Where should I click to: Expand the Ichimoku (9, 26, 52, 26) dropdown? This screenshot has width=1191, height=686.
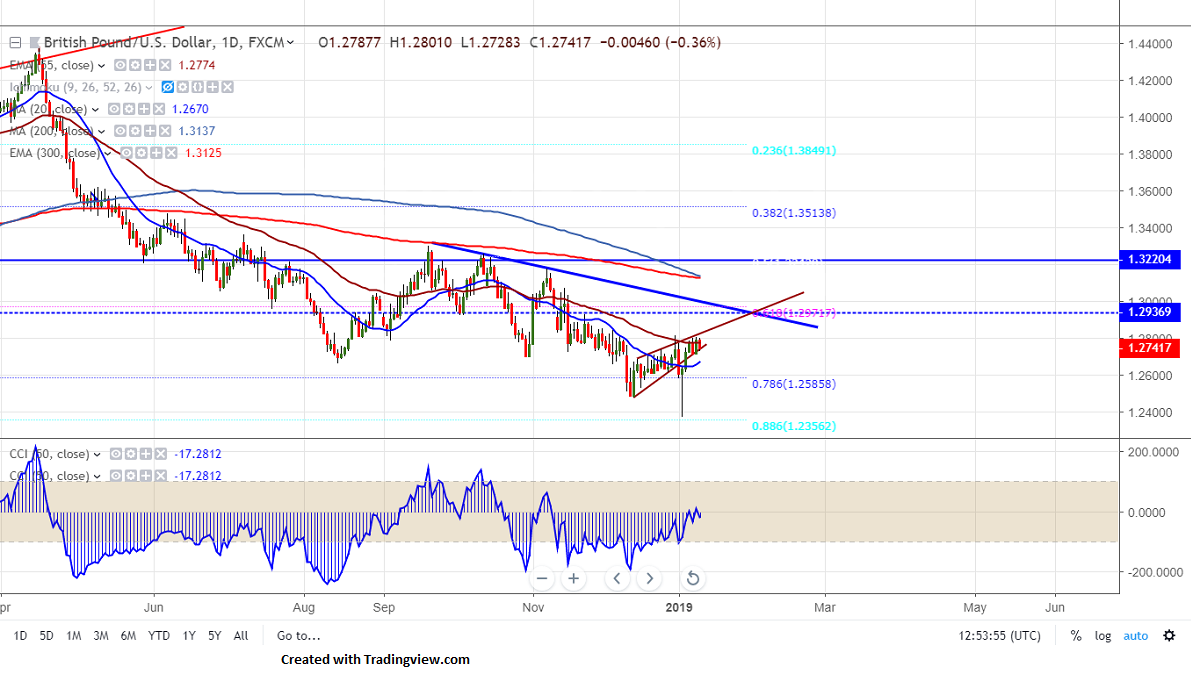149,88
